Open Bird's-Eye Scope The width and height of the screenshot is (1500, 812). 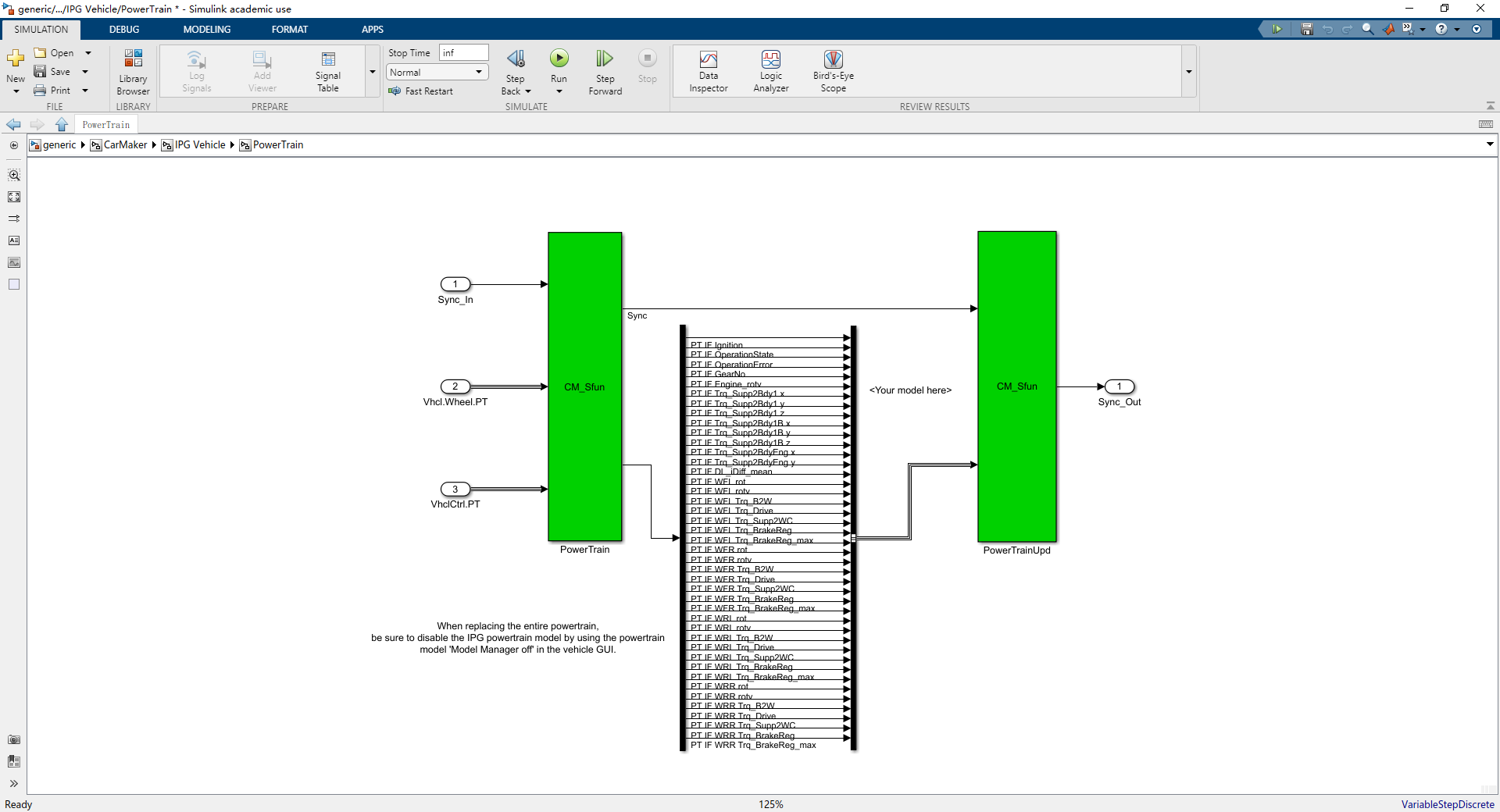[x=833, y=72]
